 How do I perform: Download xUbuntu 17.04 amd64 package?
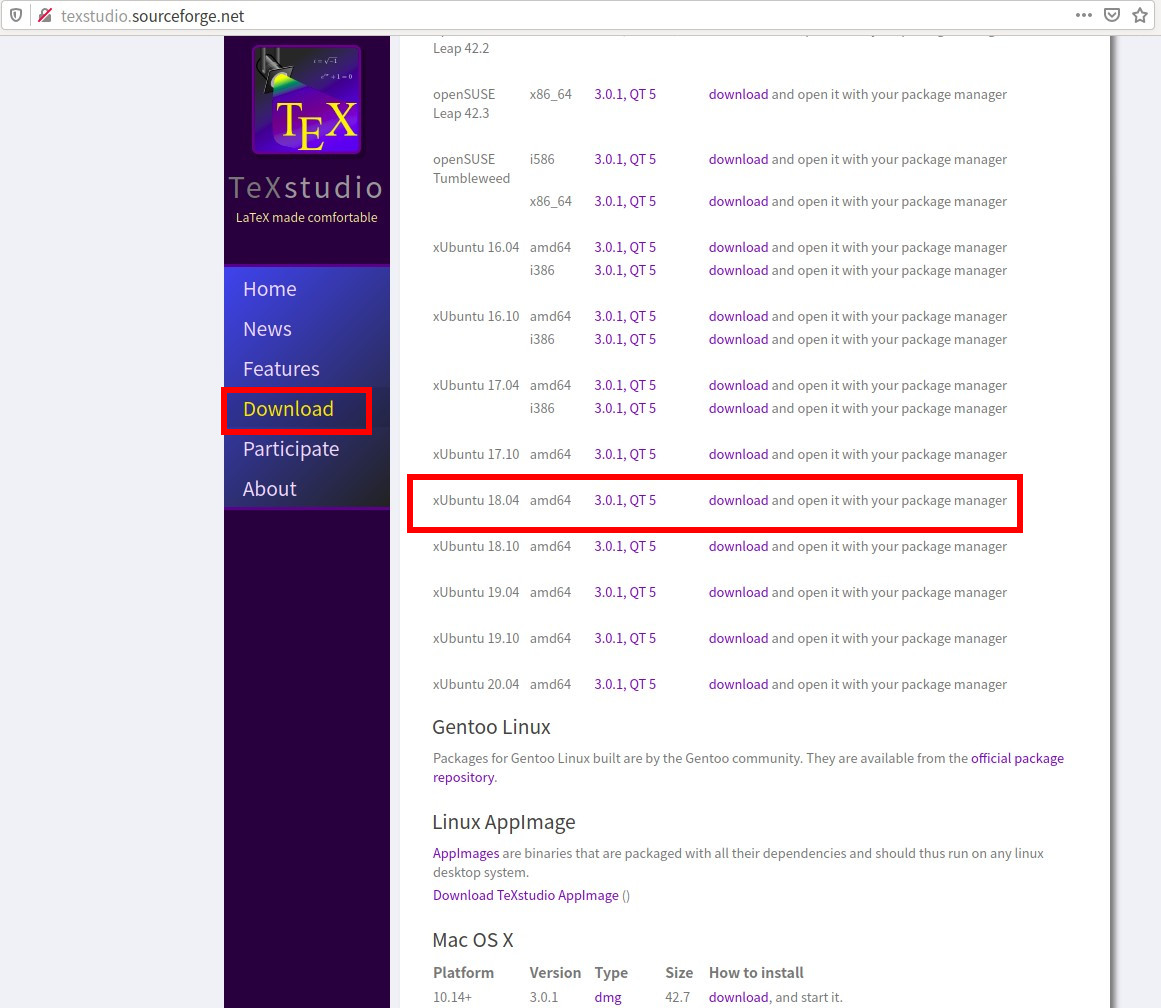[x=738, y=385]
